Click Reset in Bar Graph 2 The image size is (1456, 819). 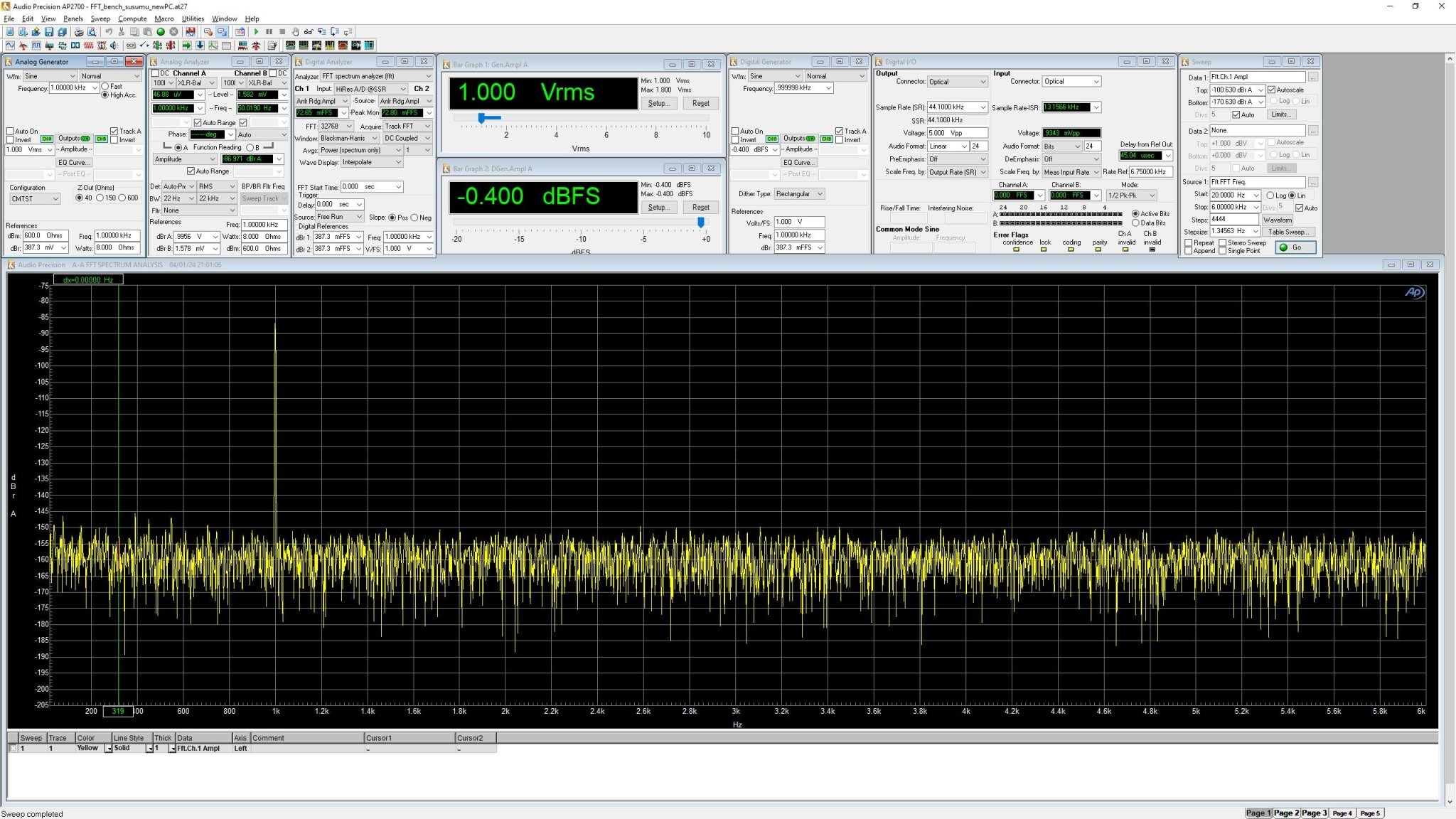pyautogui.click(x=700, y=207)
